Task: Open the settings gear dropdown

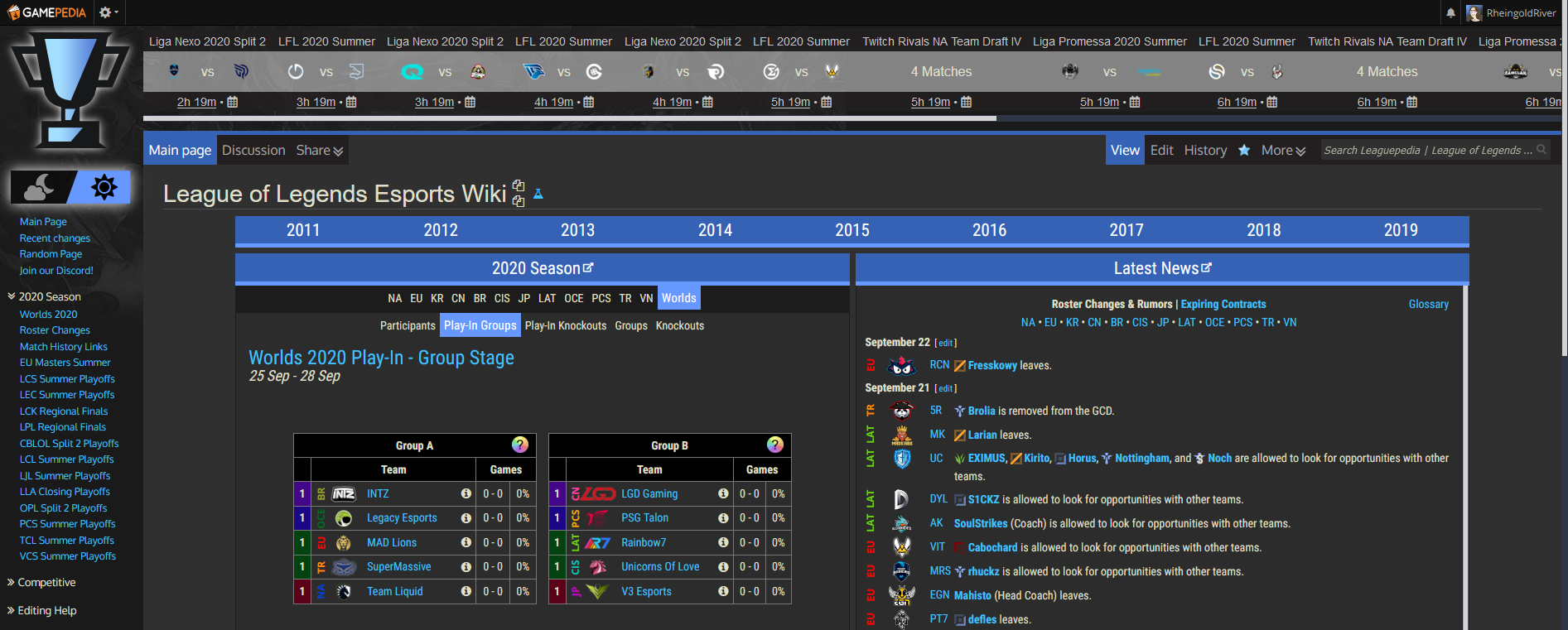Action: click(x=109, y=12)
